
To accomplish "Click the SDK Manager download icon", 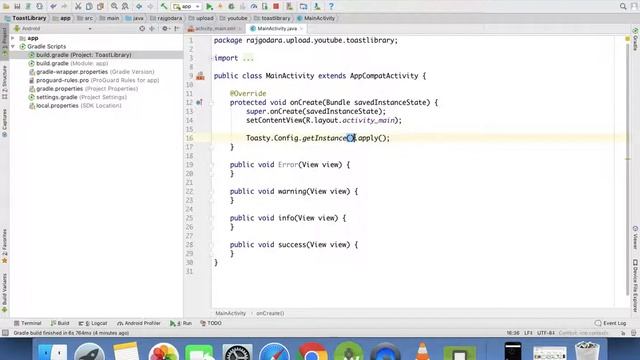I will coord(317,6).
